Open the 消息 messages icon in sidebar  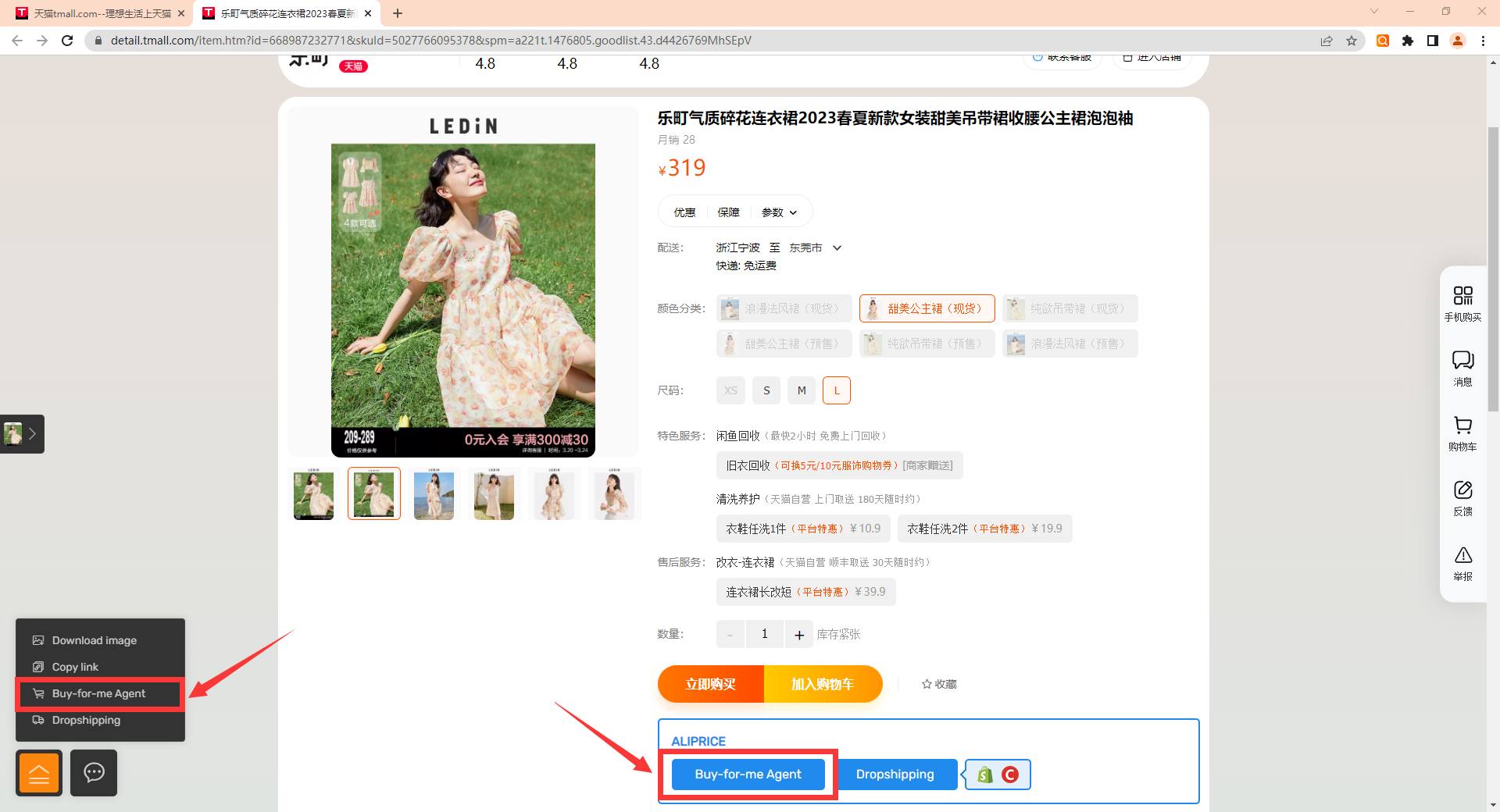coord(1462,361)
